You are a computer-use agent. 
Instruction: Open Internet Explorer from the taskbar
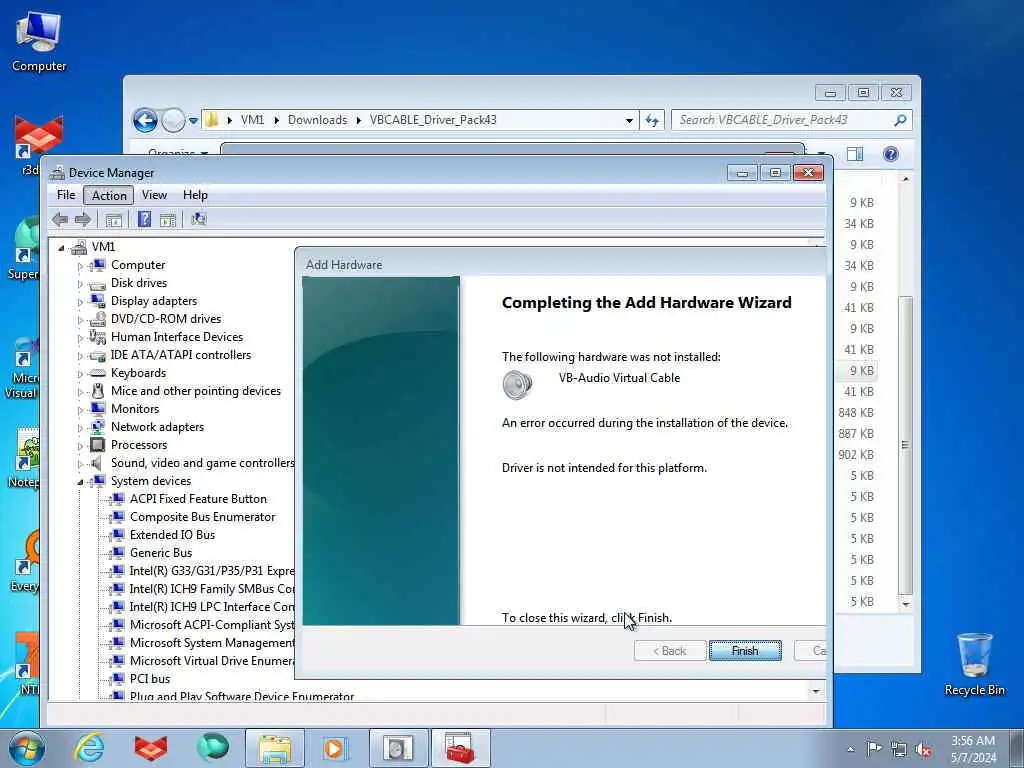89,748
